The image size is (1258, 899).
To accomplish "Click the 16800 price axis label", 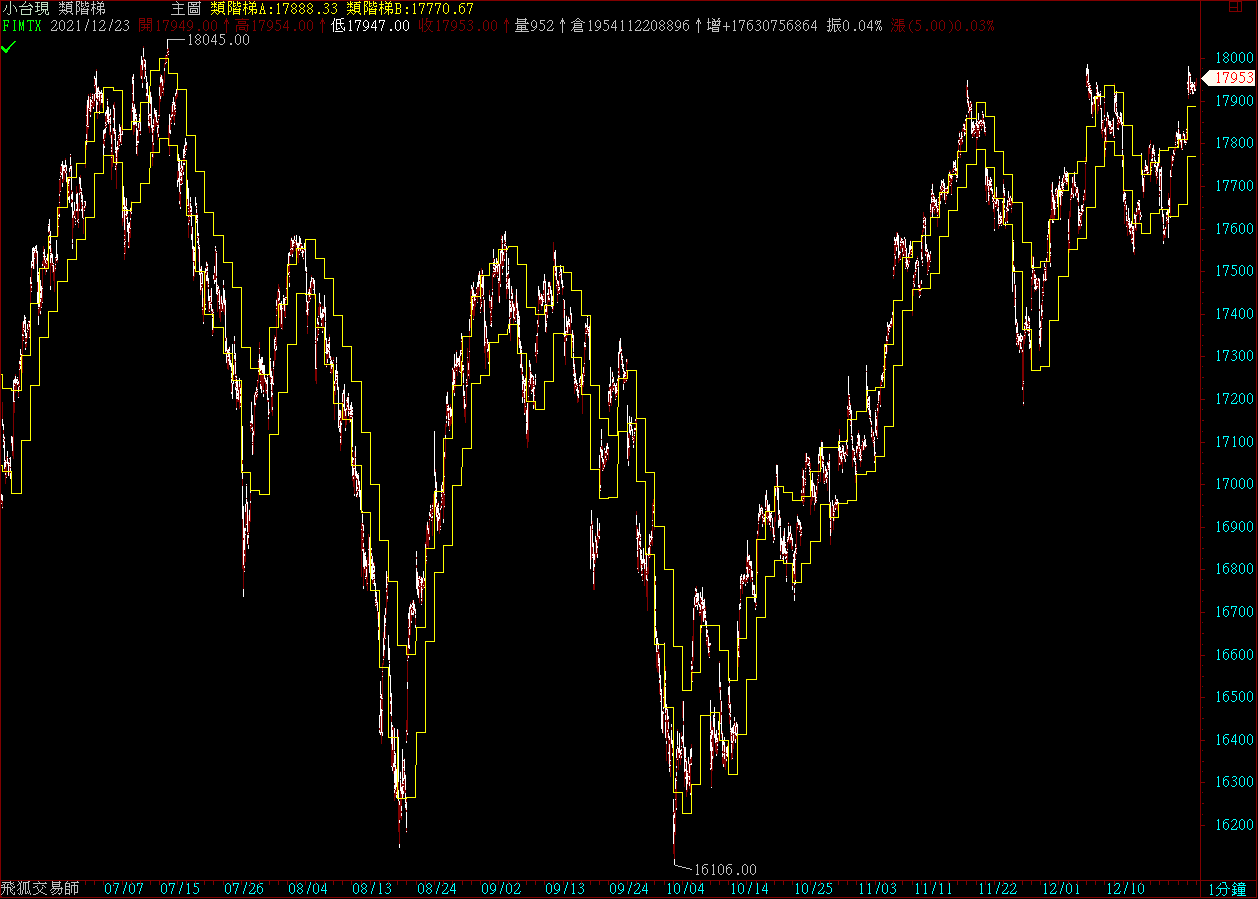I will (x=1234, y=569).
